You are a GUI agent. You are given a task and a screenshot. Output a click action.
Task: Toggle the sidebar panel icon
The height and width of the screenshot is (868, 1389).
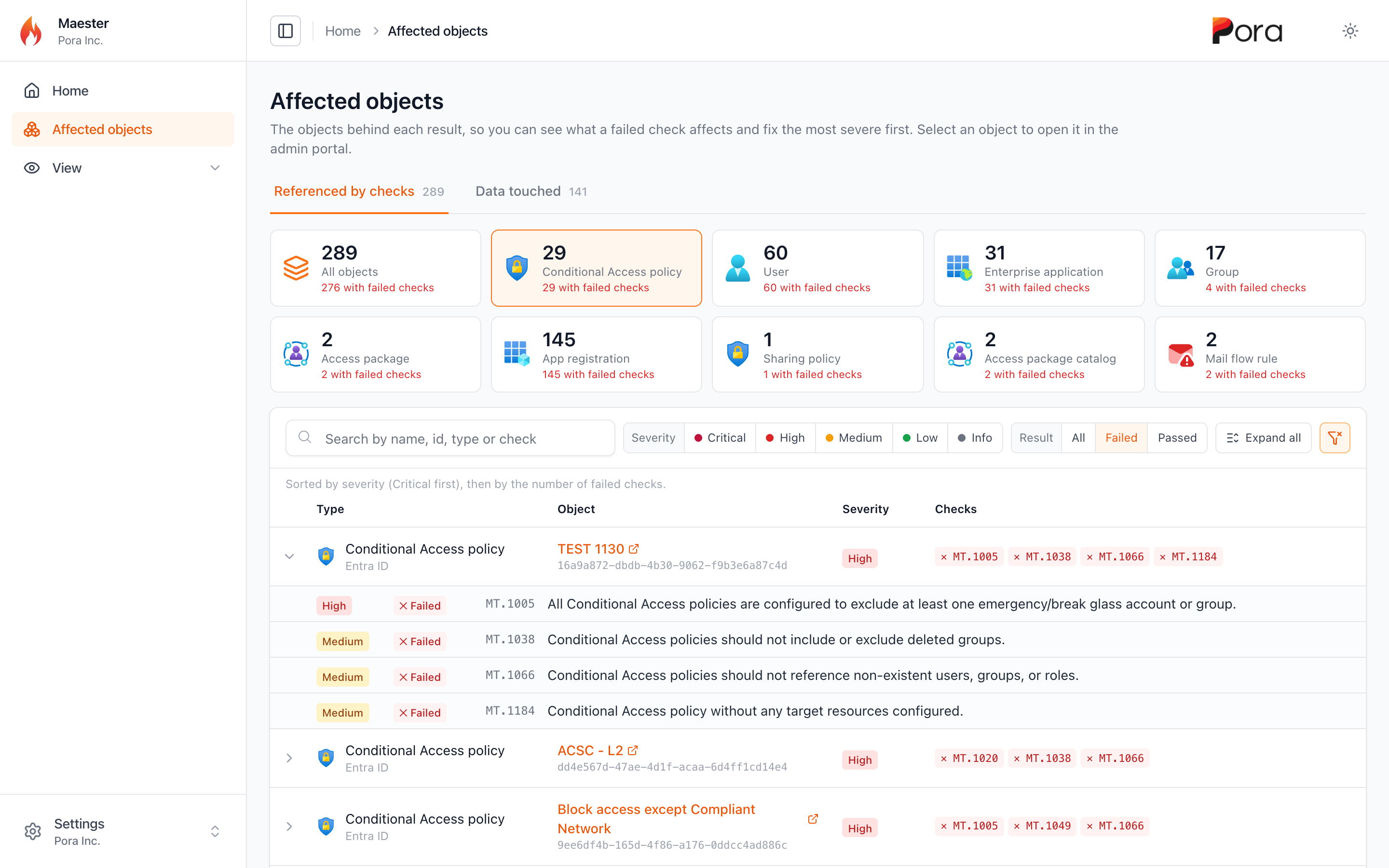[285, 31]
